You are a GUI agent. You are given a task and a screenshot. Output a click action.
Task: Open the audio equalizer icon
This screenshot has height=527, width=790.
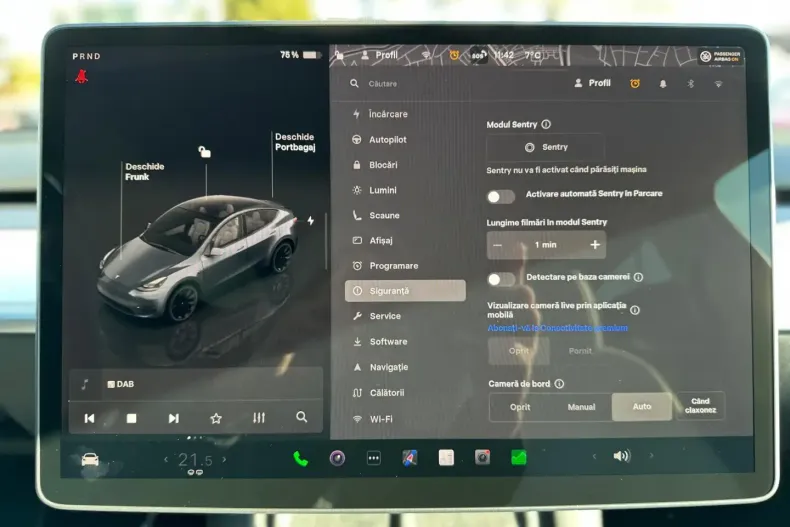[x=259, y=418]
